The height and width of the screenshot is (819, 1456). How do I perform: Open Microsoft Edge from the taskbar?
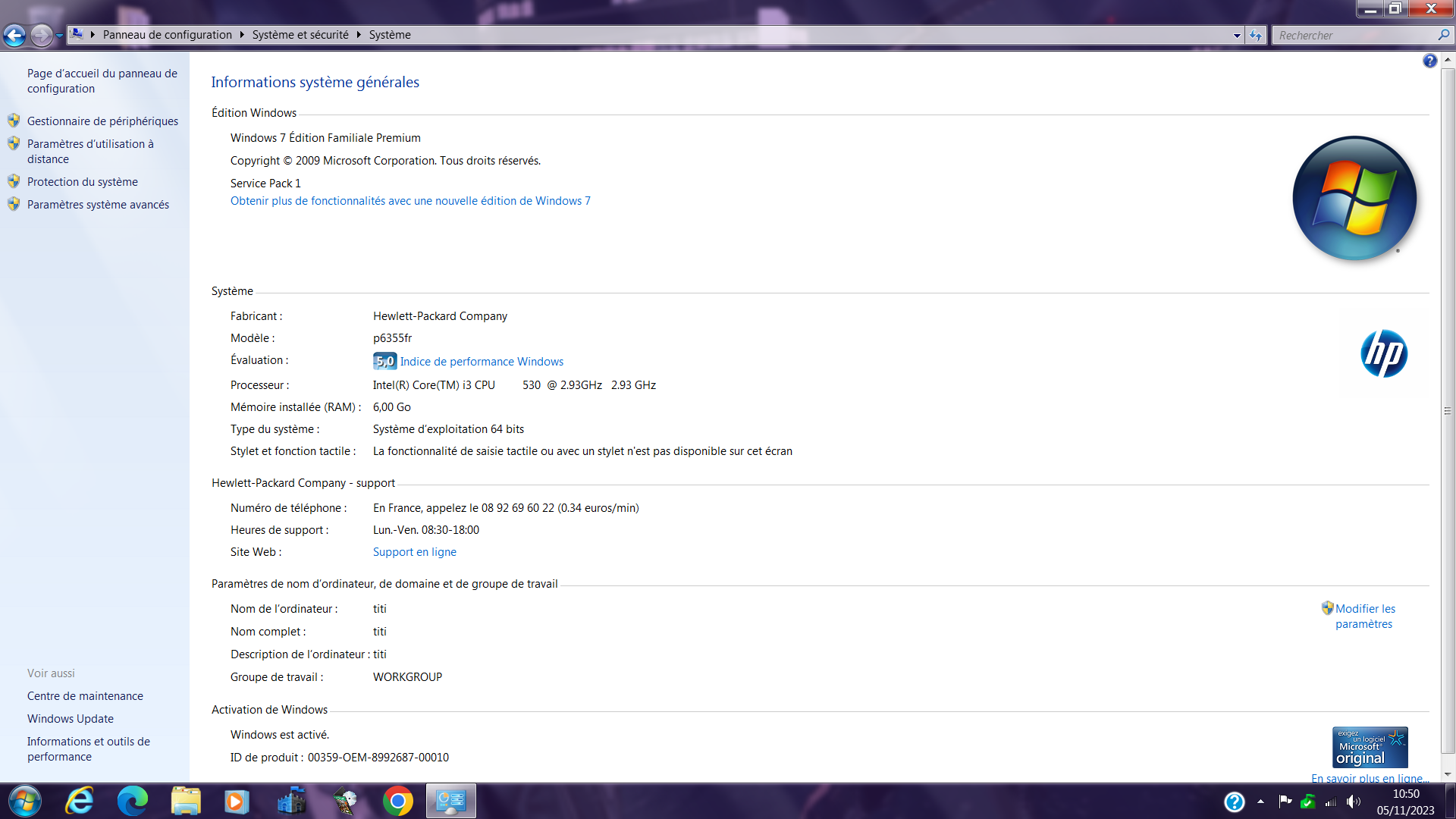click(132, 801)
